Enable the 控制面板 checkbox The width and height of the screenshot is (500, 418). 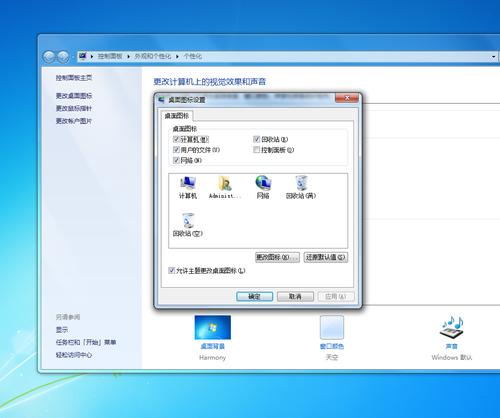pyautogui.click(x=256, y=150)
